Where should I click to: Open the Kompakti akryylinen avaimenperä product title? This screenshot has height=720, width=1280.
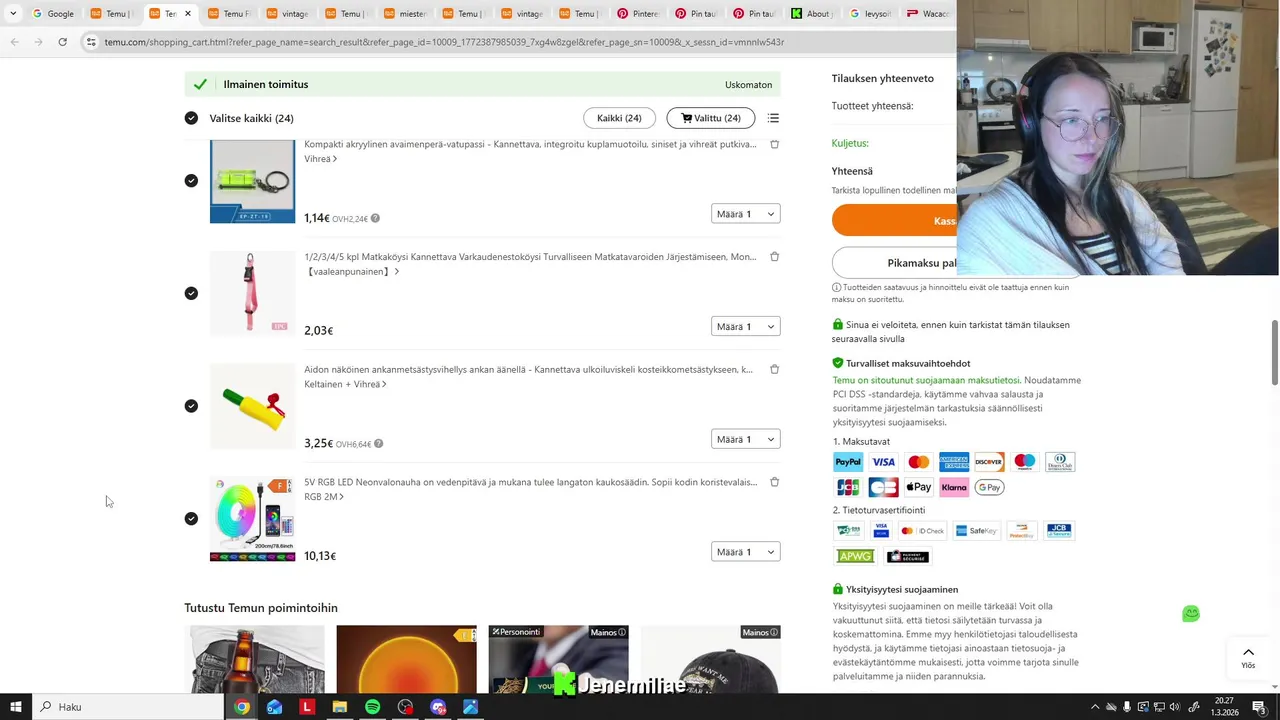coord(530,144)
